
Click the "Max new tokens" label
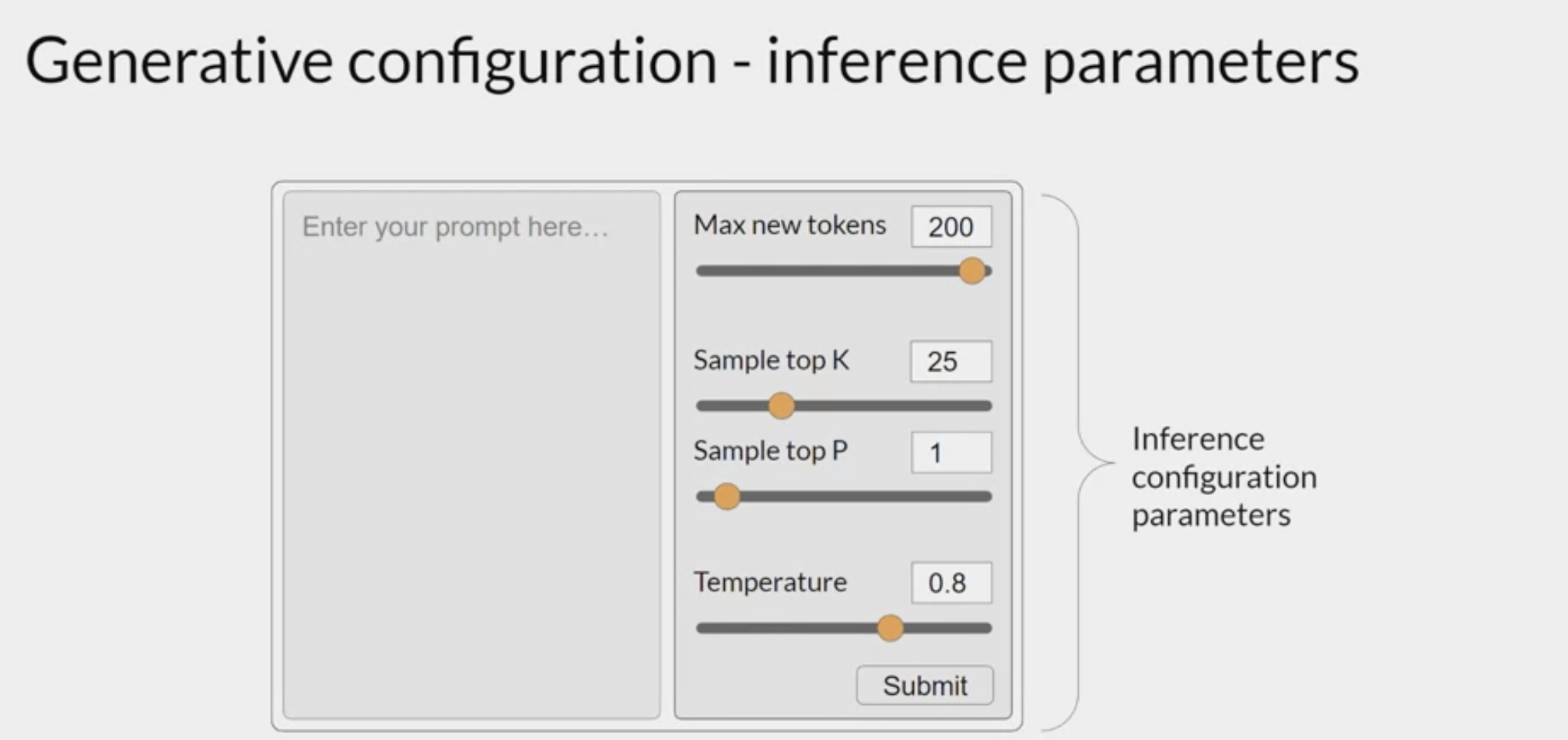coord(789,225)
